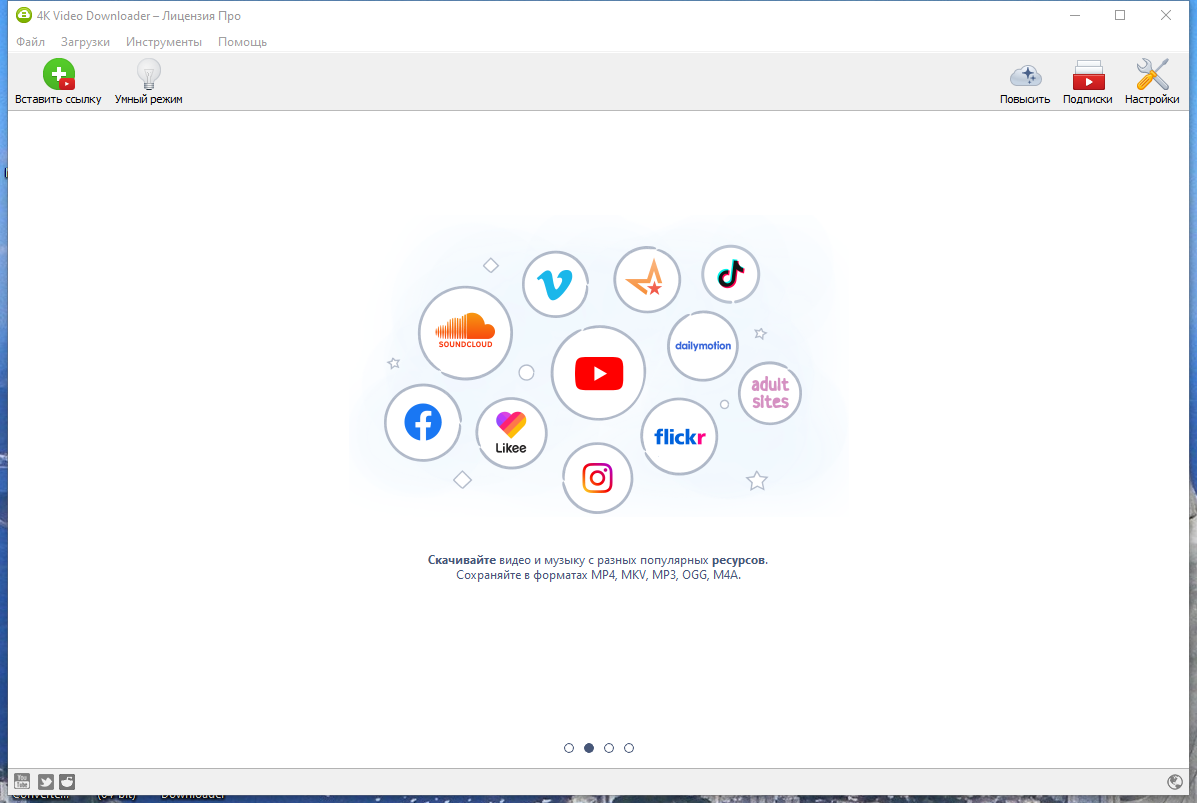
Task: Click the SoundCloud logo bubble
Action: click(465, 333)
